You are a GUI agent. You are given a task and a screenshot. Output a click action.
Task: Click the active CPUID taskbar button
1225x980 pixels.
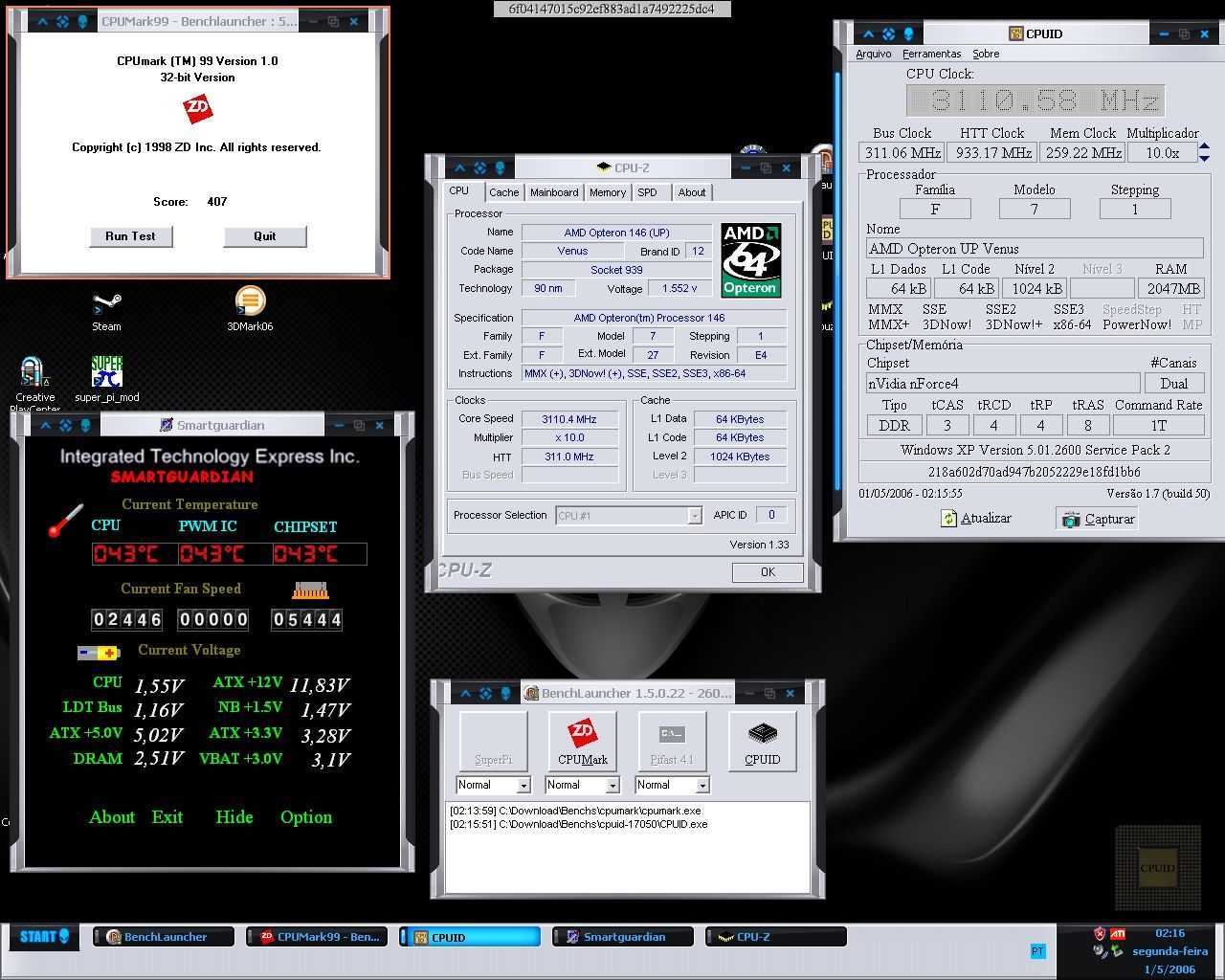point(470,937)
